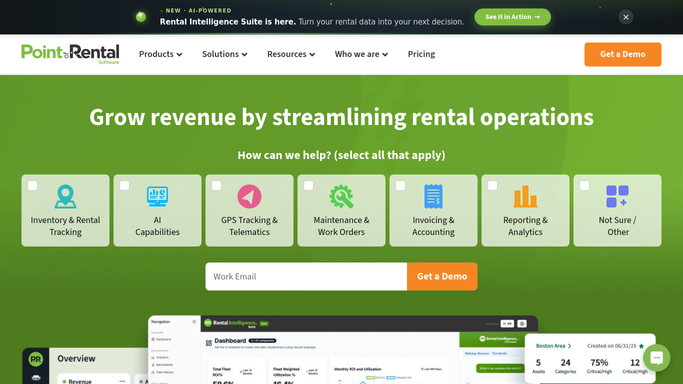Focus the Work Email field
Viewport: 683px width, 384px height.
pos(306,276)
